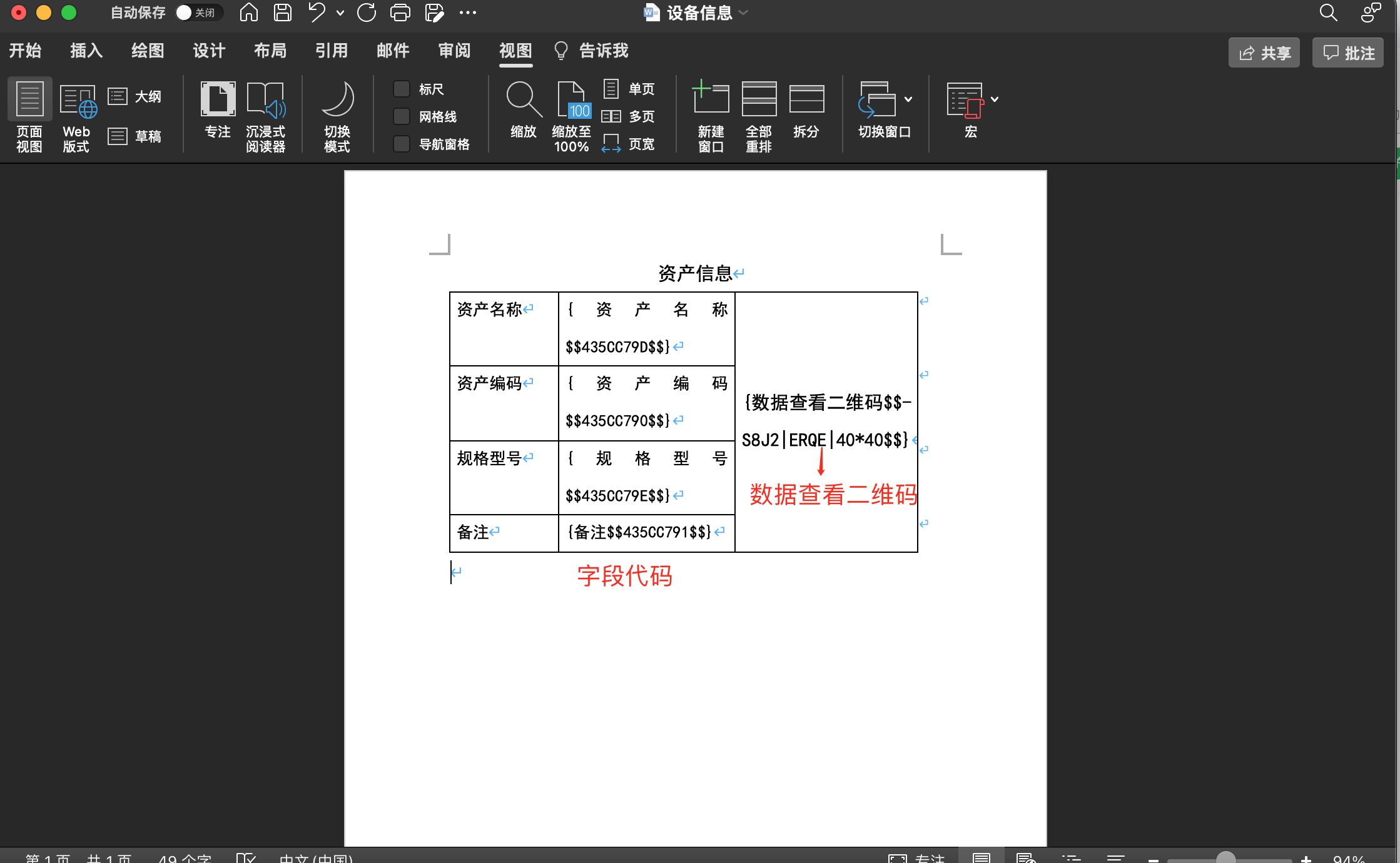Zoom to 100% (缩放至100%)
The height and width of the screenshot is (863, 1400).
coord(572,116)
